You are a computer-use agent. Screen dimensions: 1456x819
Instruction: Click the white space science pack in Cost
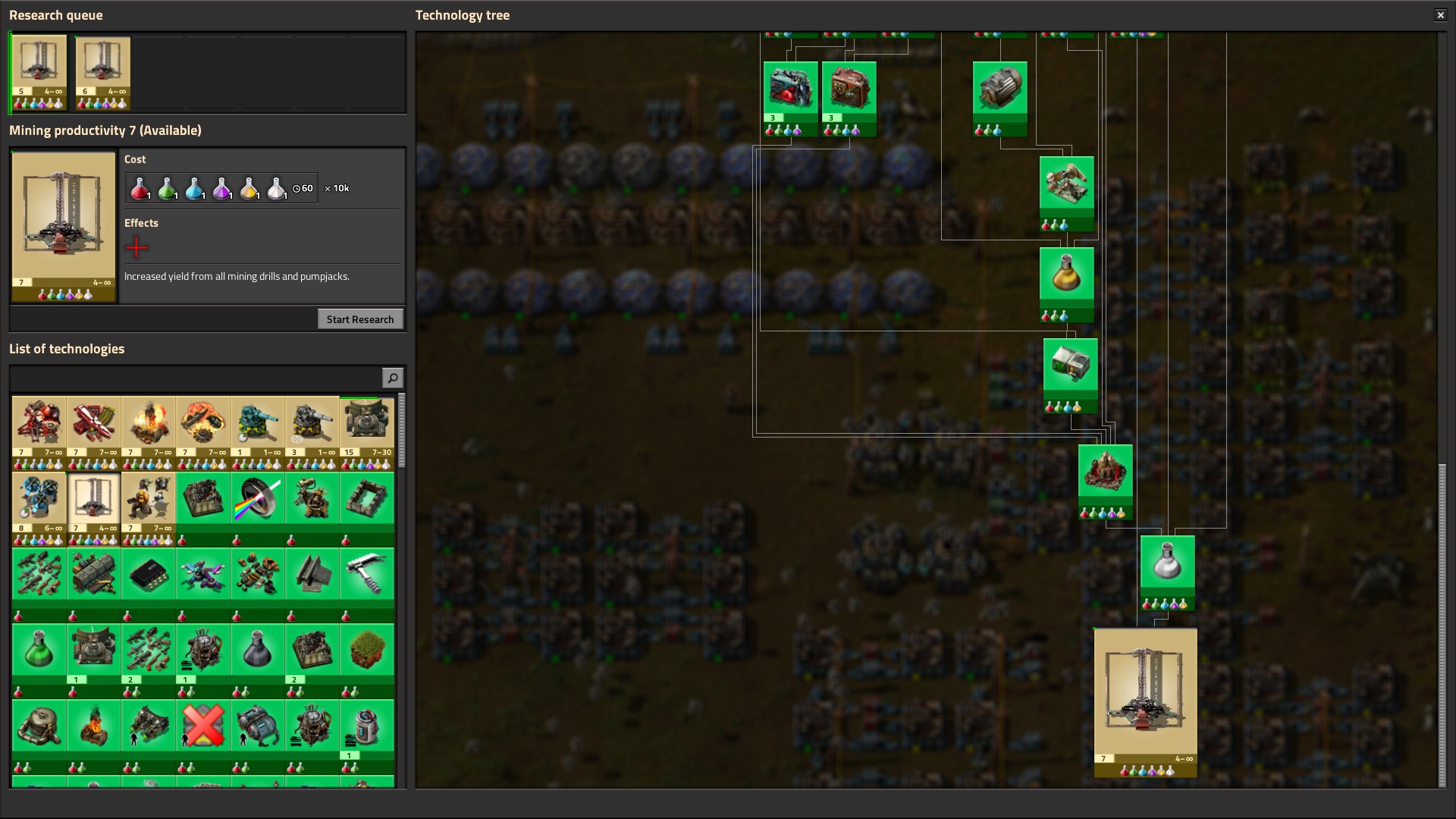276,189
